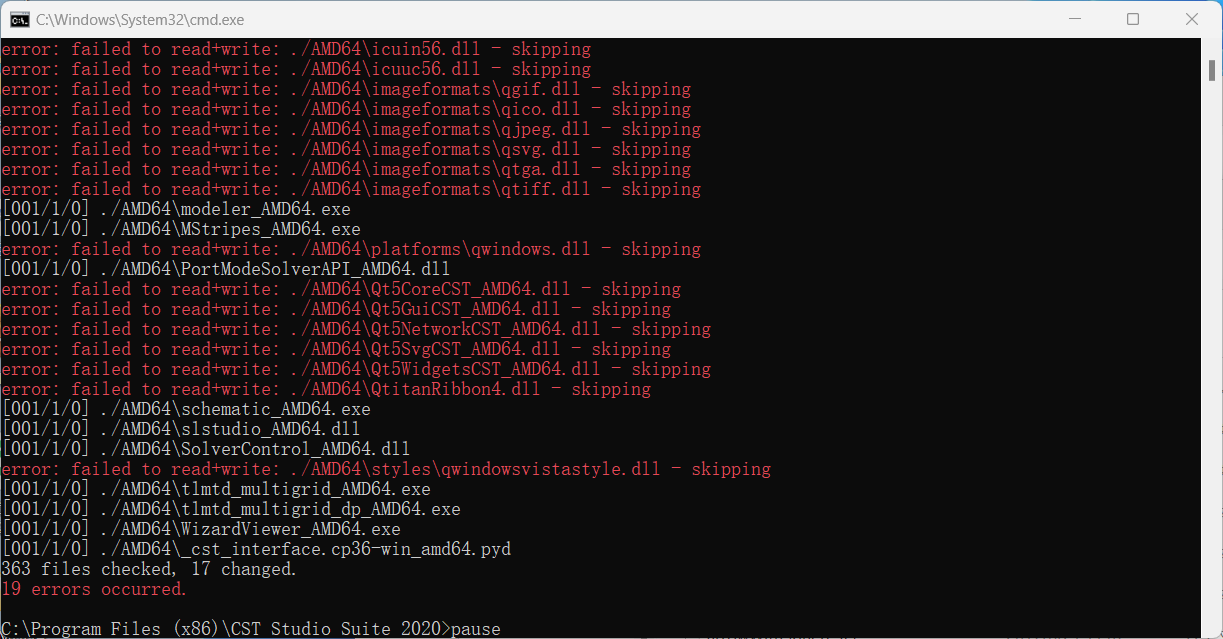
Task: Minimize the cmd.exe window
Action: (x=1075, y=19)
